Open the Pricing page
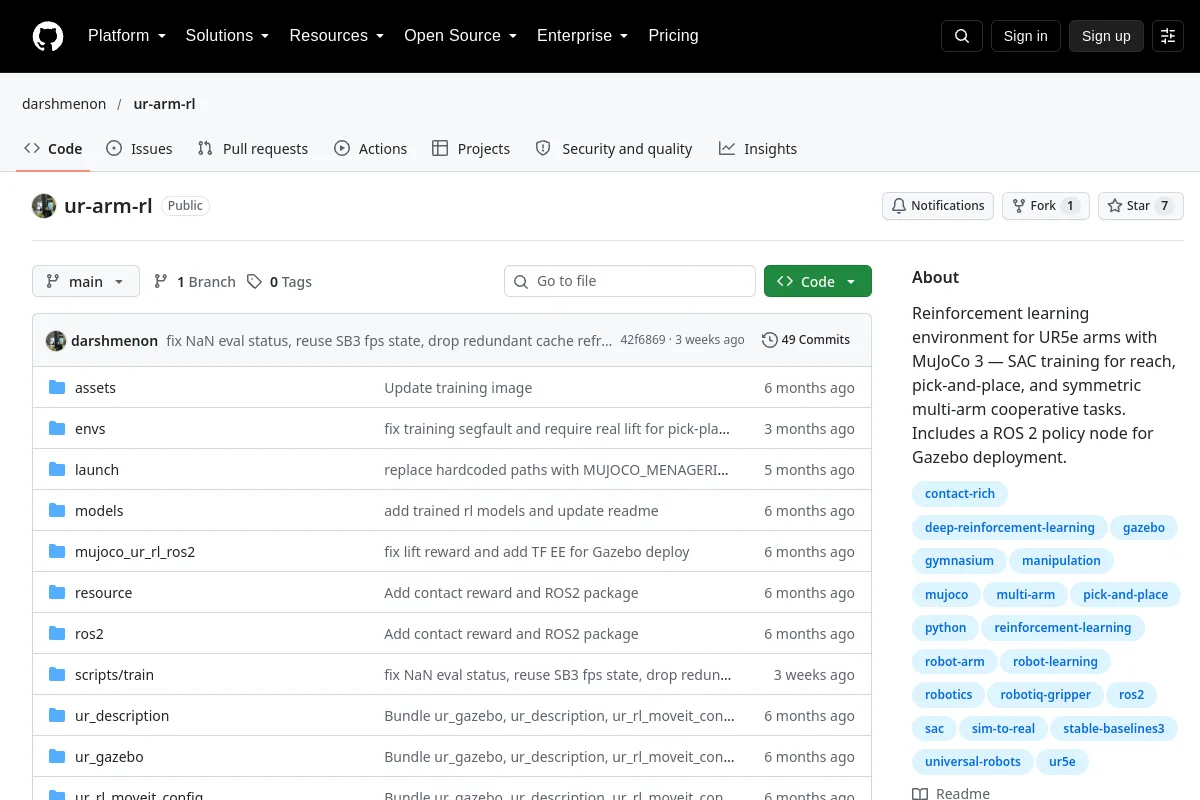The height and width of the screenshot is (800, 1200). pyautogui.click(x=673, y=36)
